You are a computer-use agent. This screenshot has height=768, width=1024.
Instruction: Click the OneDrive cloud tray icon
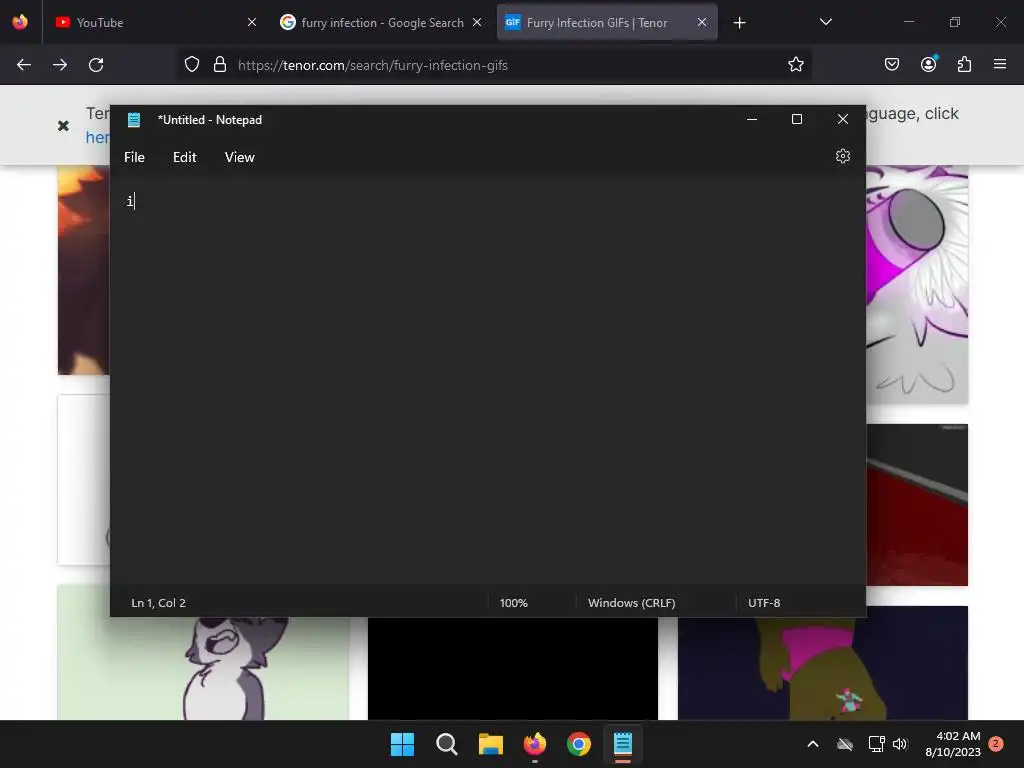(845, 744)
